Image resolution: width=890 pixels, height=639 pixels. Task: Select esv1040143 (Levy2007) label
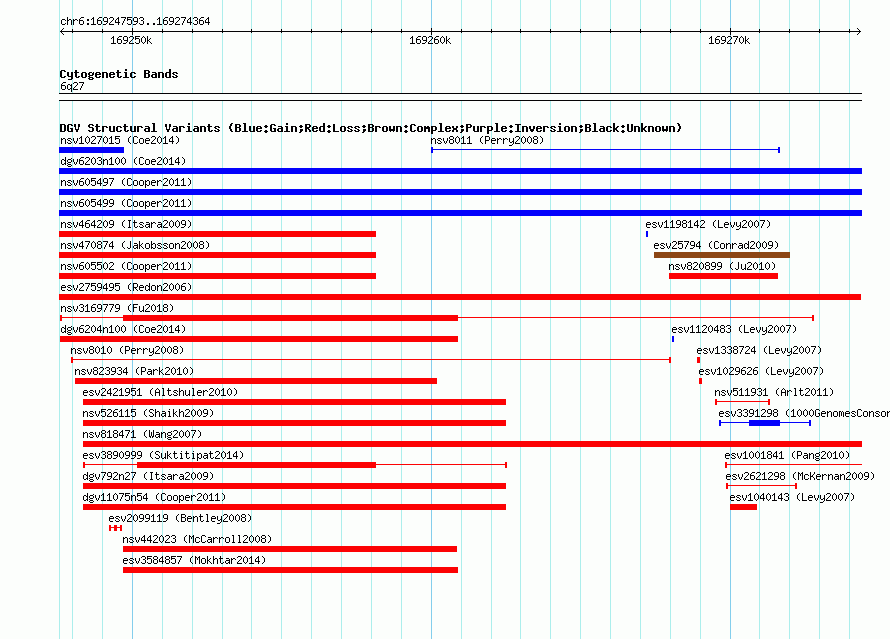792,497
